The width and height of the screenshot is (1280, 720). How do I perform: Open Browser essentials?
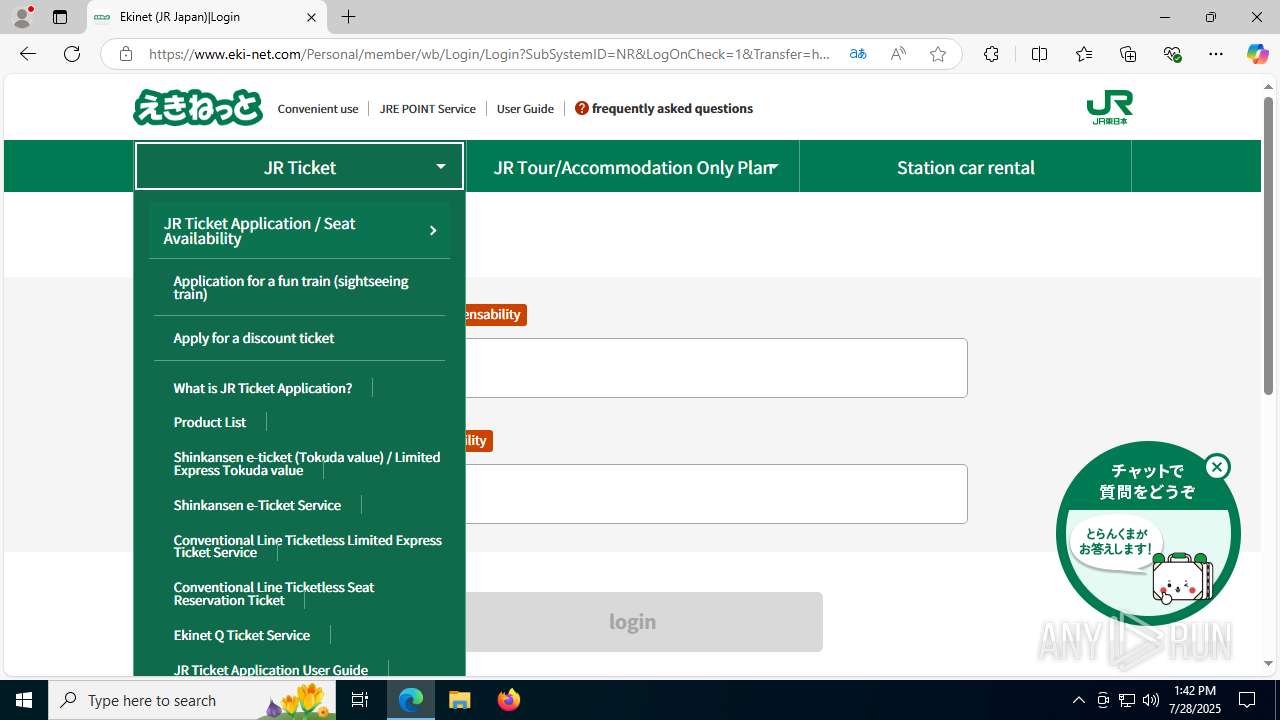[x=1172, y=54]
